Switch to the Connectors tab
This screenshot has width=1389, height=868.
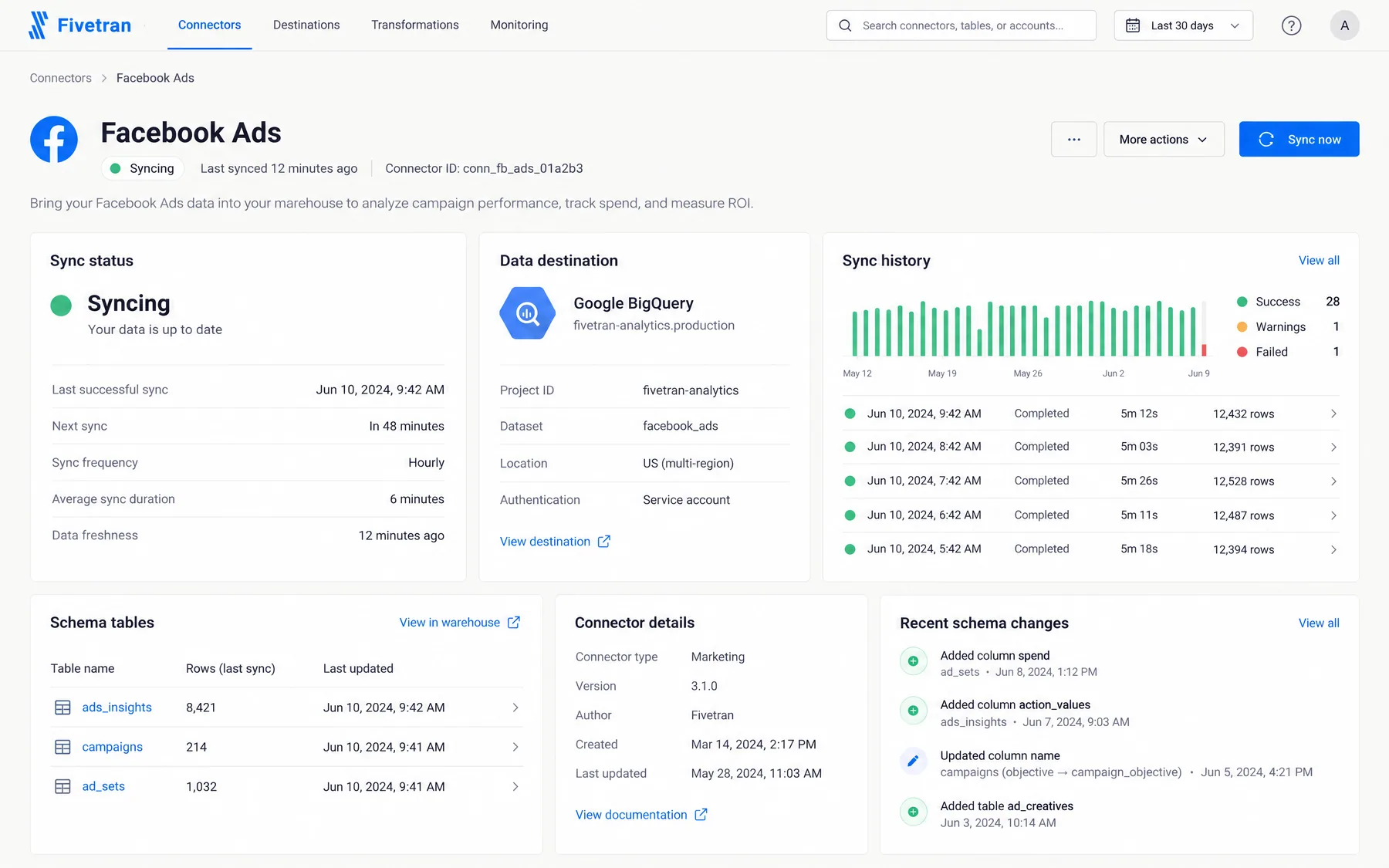click(x=210, y=25)
